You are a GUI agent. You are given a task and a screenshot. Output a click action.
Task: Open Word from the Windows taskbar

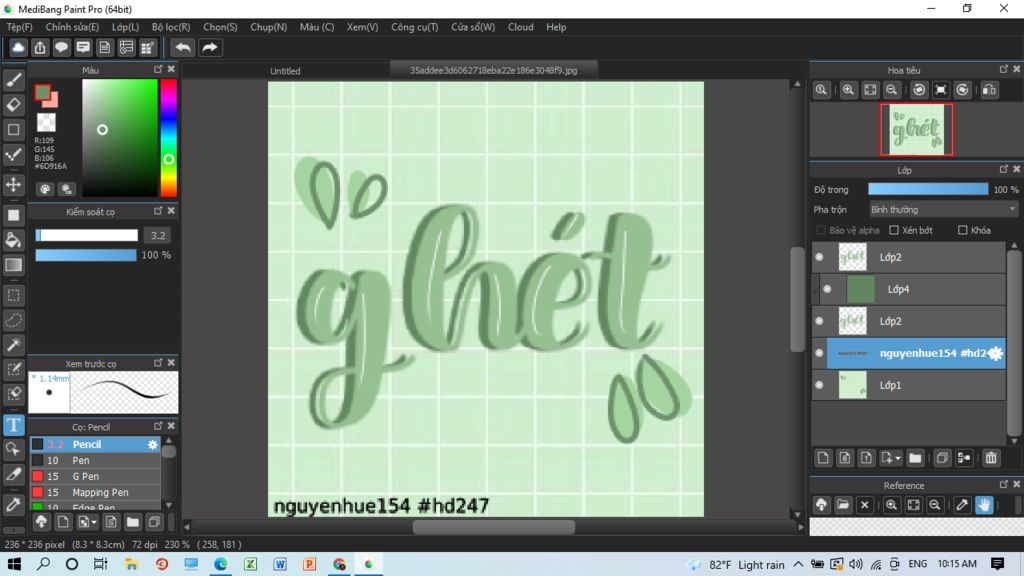click(x=280, y=564)
